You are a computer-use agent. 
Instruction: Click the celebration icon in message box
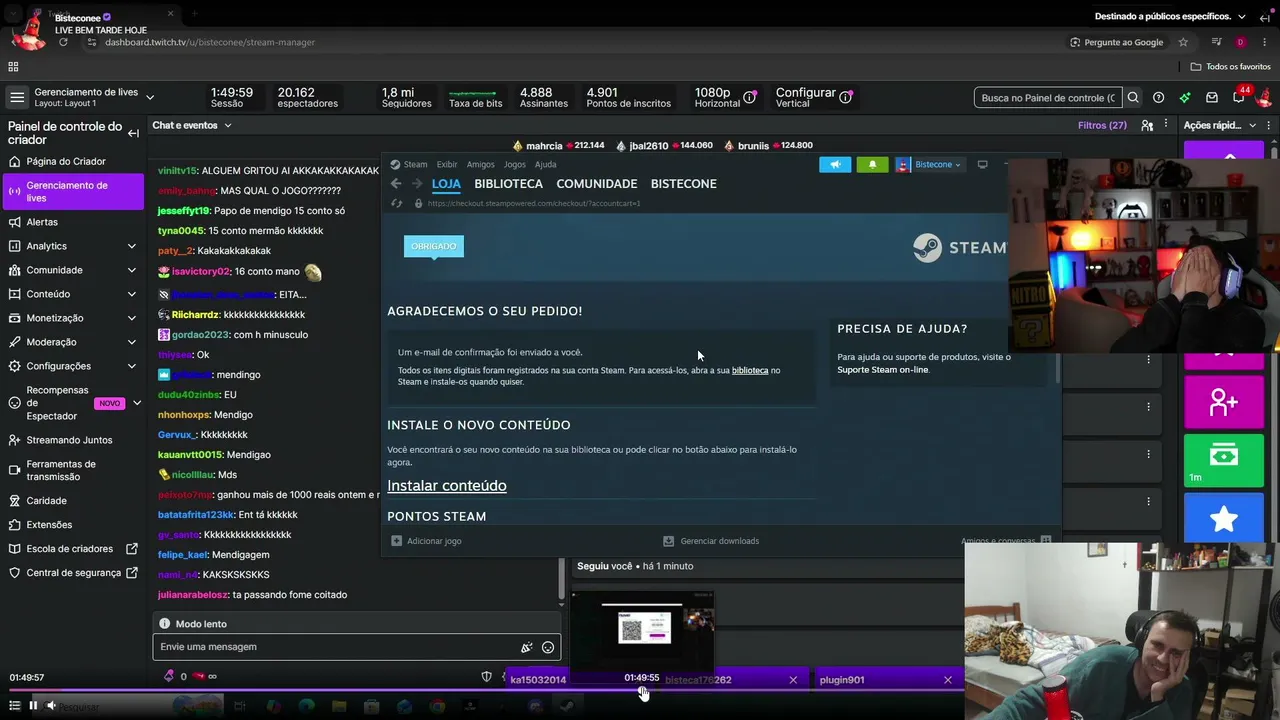526,647
